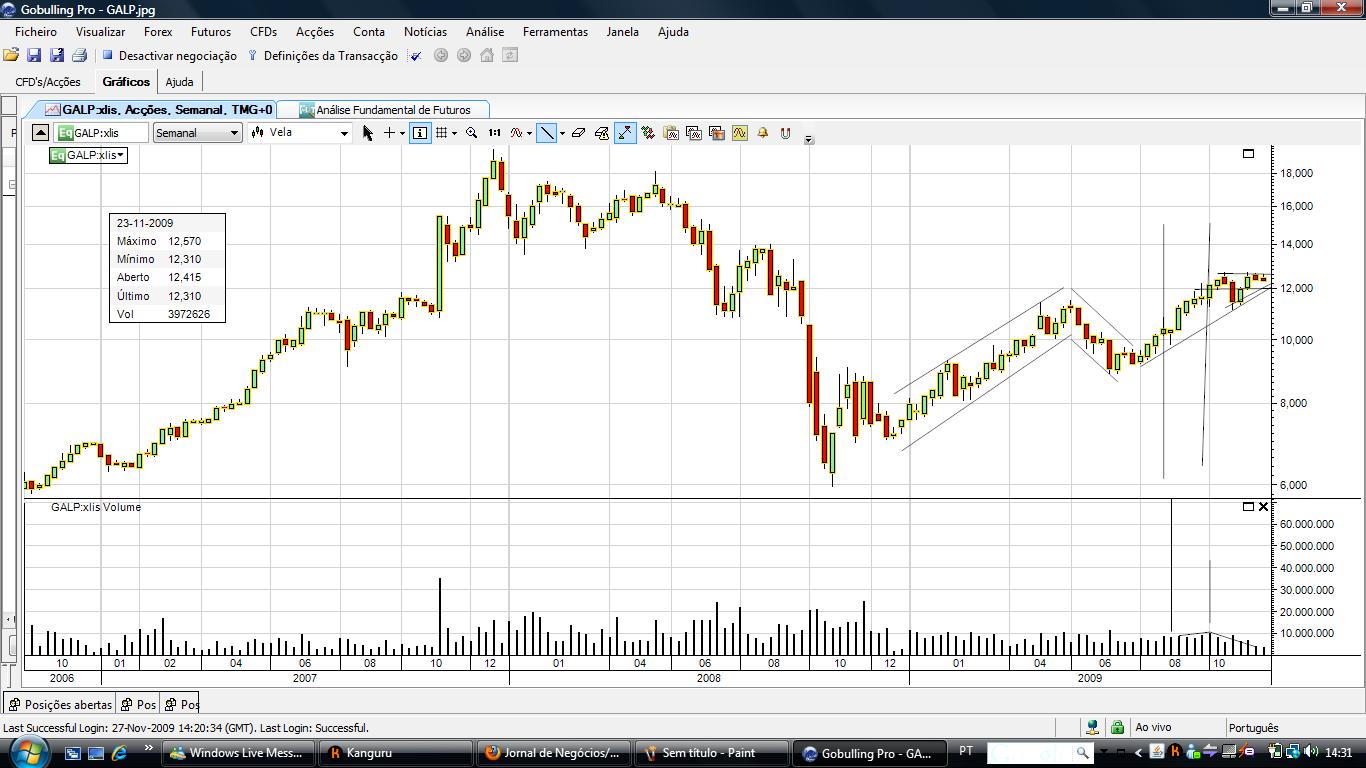
Task: Close the GALP:xlis Volume pane
Action: click(1263, 507)
